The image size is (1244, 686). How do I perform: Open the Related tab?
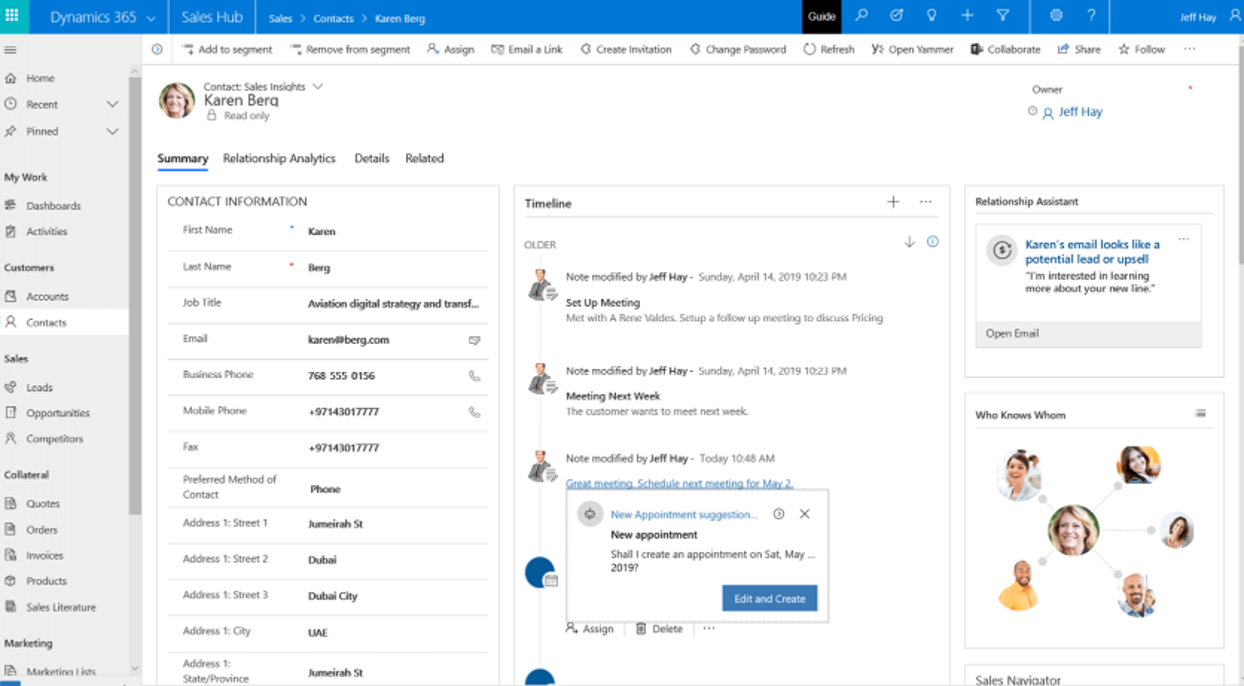(425, 159)
